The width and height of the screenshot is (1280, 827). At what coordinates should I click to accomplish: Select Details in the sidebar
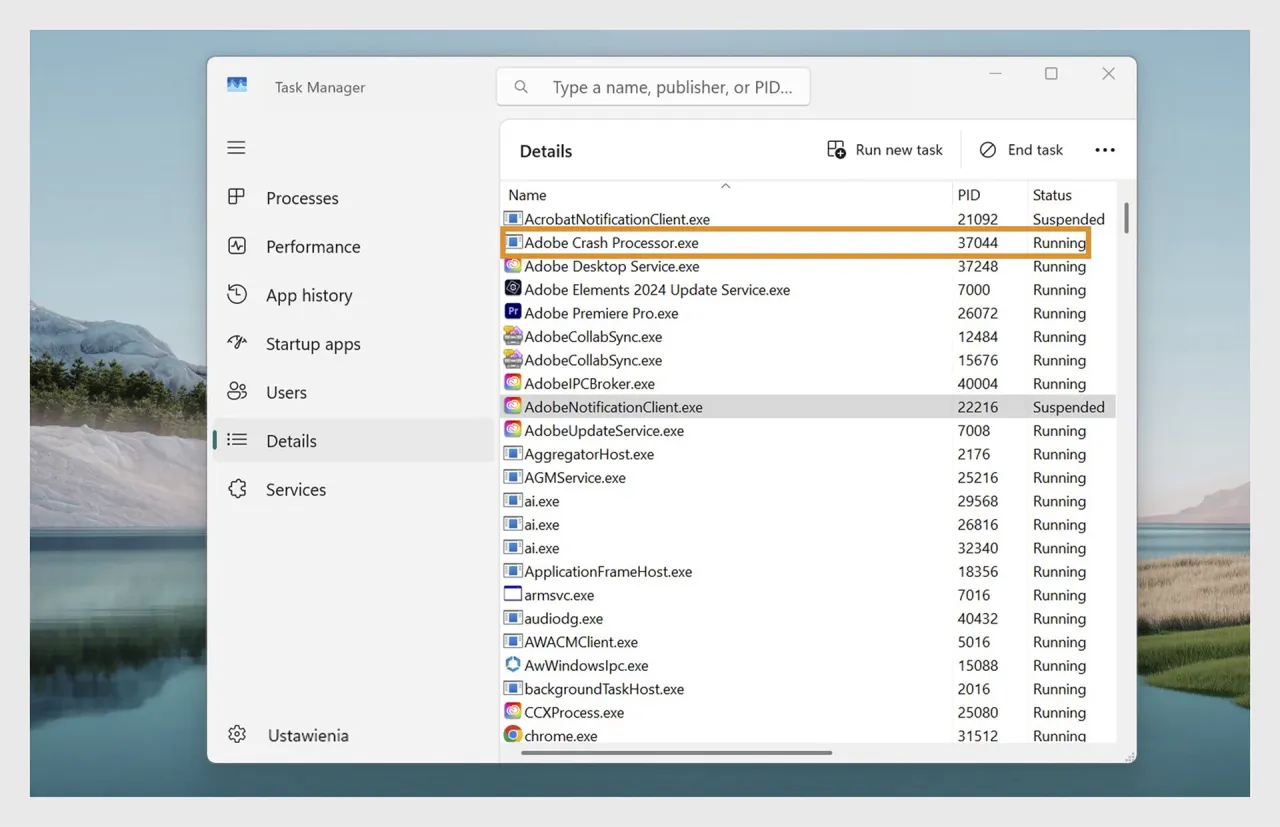click(x=291, y=441)
